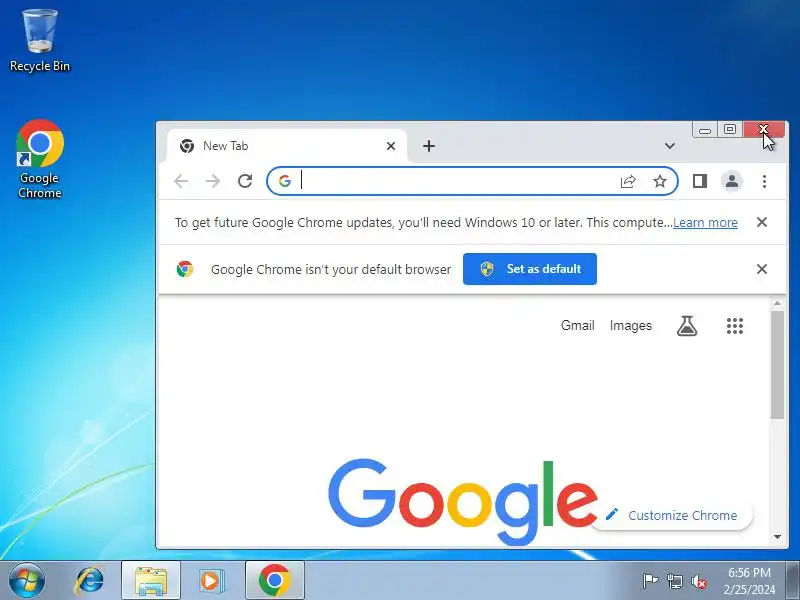This screenshot has height=600, width=800.
Task: Minimize the Chrome window
Action: tap(705, 130)
